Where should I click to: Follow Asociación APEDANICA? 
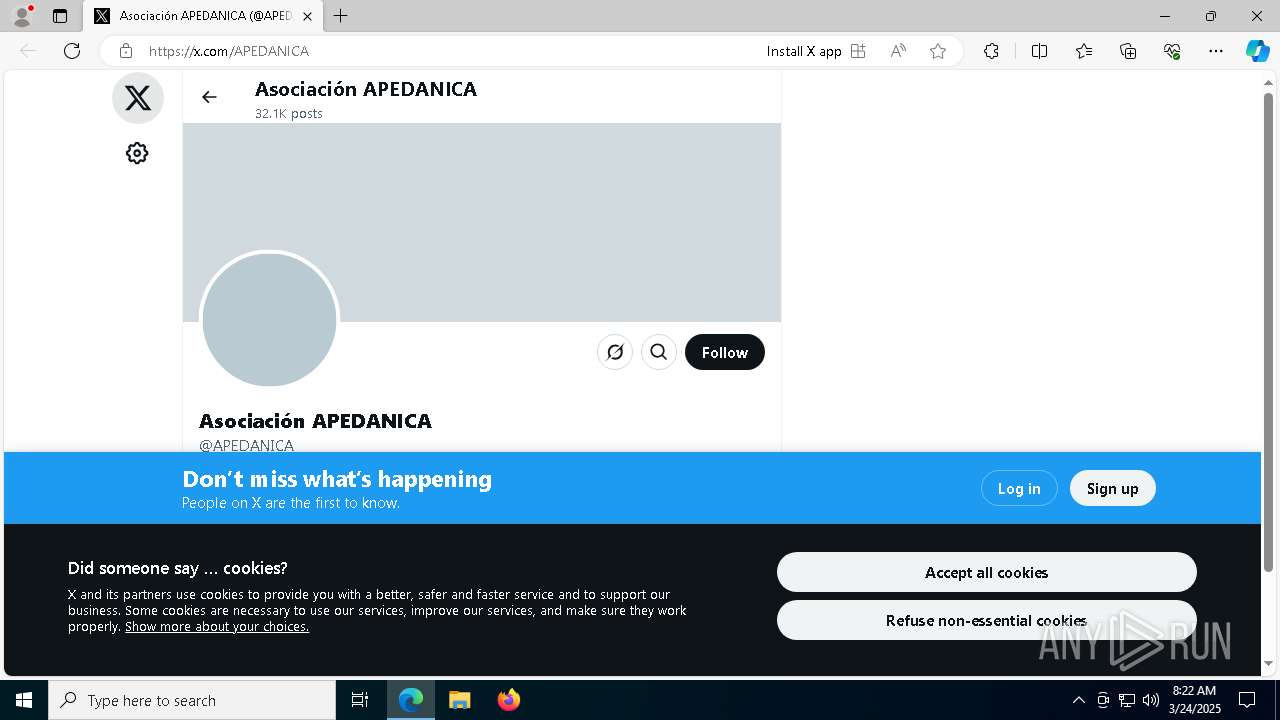725,352
